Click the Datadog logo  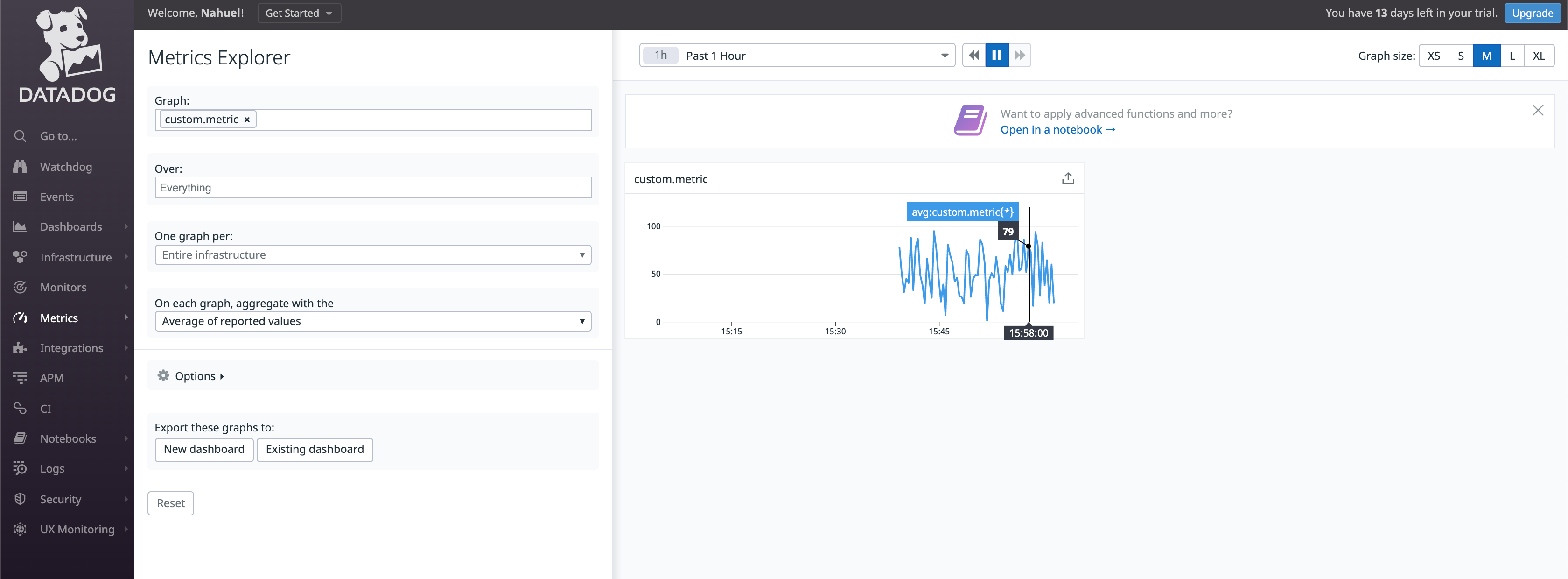pos(67,54)
